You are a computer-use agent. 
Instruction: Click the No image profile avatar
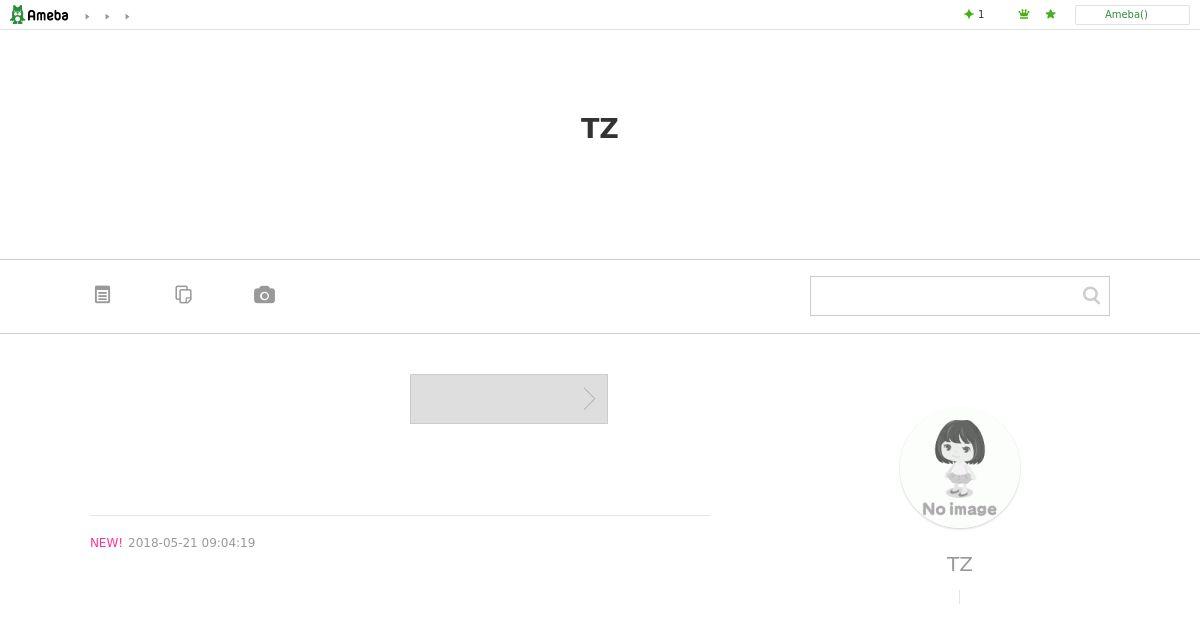coord(960,467)
